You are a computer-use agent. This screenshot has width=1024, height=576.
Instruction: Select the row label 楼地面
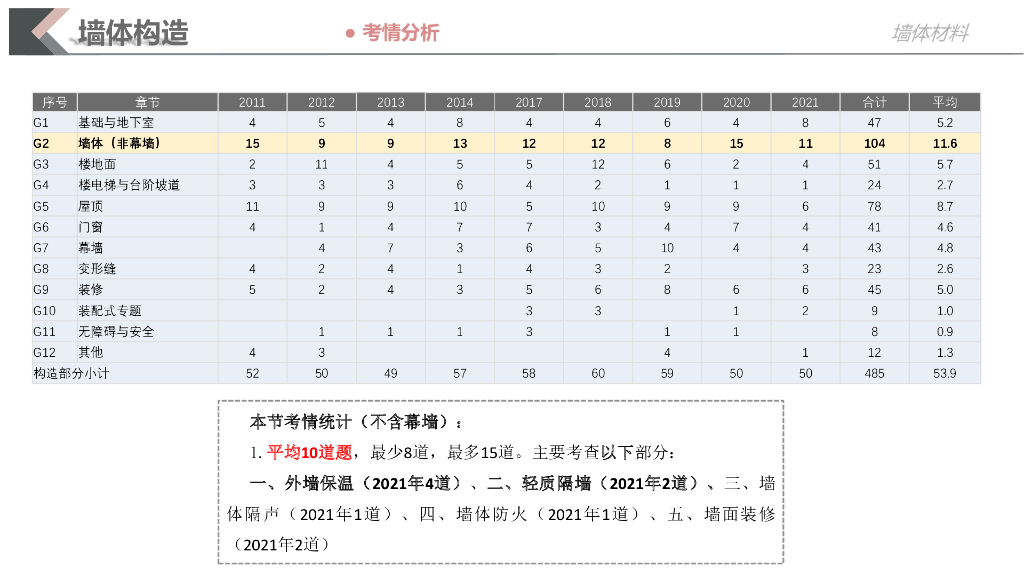click(97, 164)
